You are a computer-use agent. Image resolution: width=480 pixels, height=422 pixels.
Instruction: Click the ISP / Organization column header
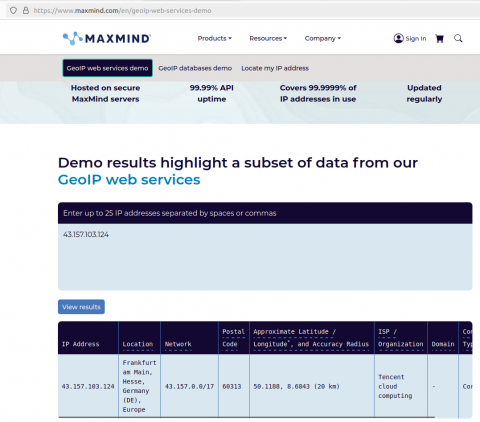tap(401, 338)
